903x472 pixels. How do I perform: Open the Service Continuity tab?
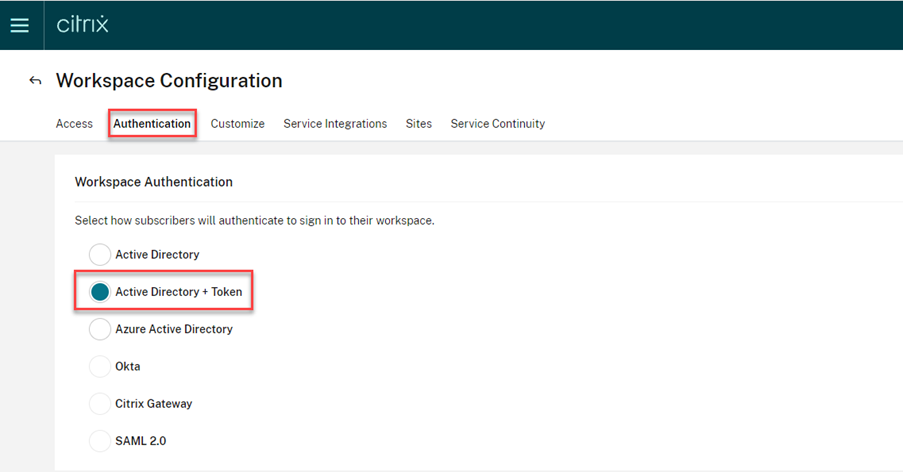[x=498, y=124]
